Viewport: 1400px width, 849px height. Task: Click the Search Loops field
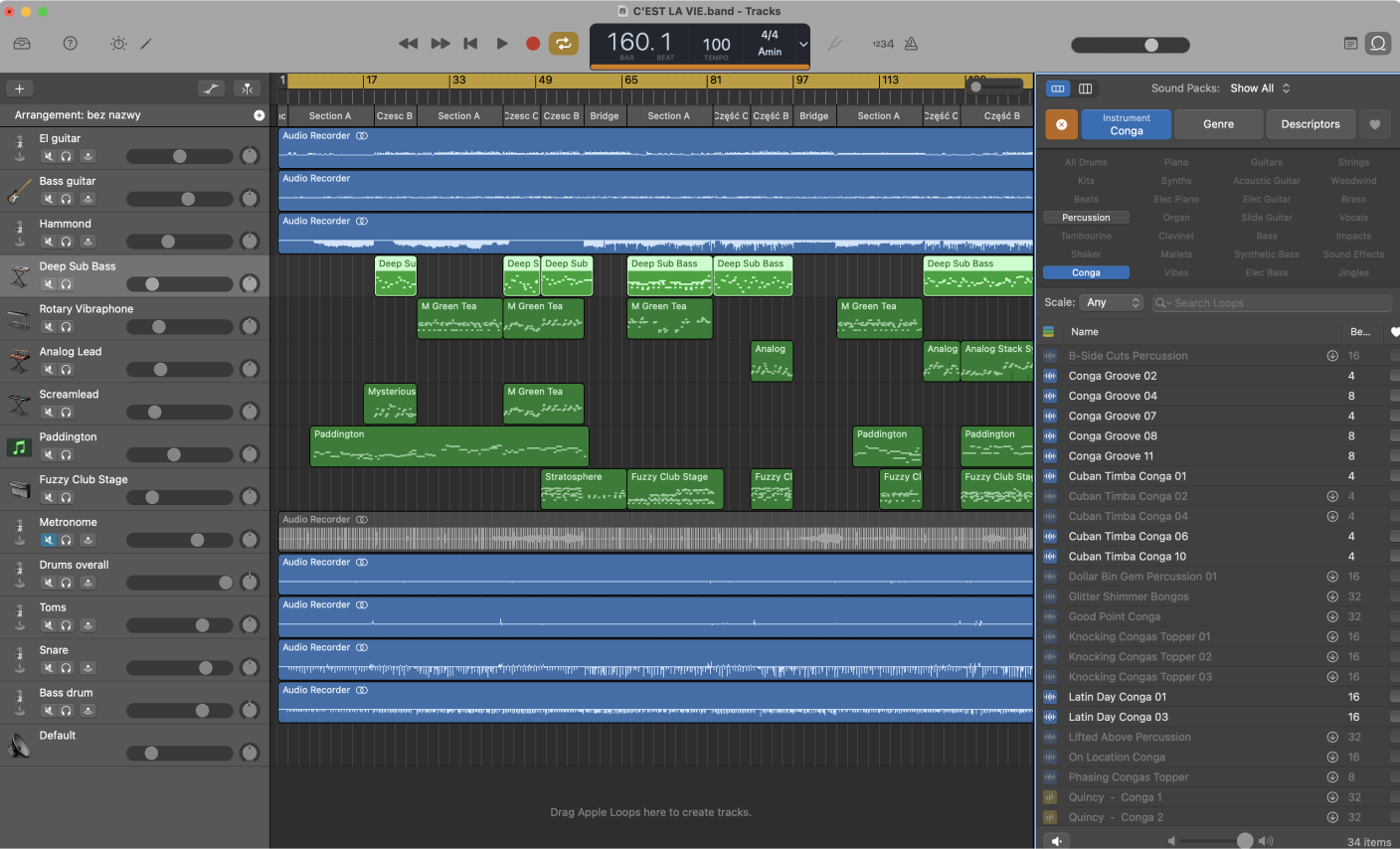point(1272,303)
